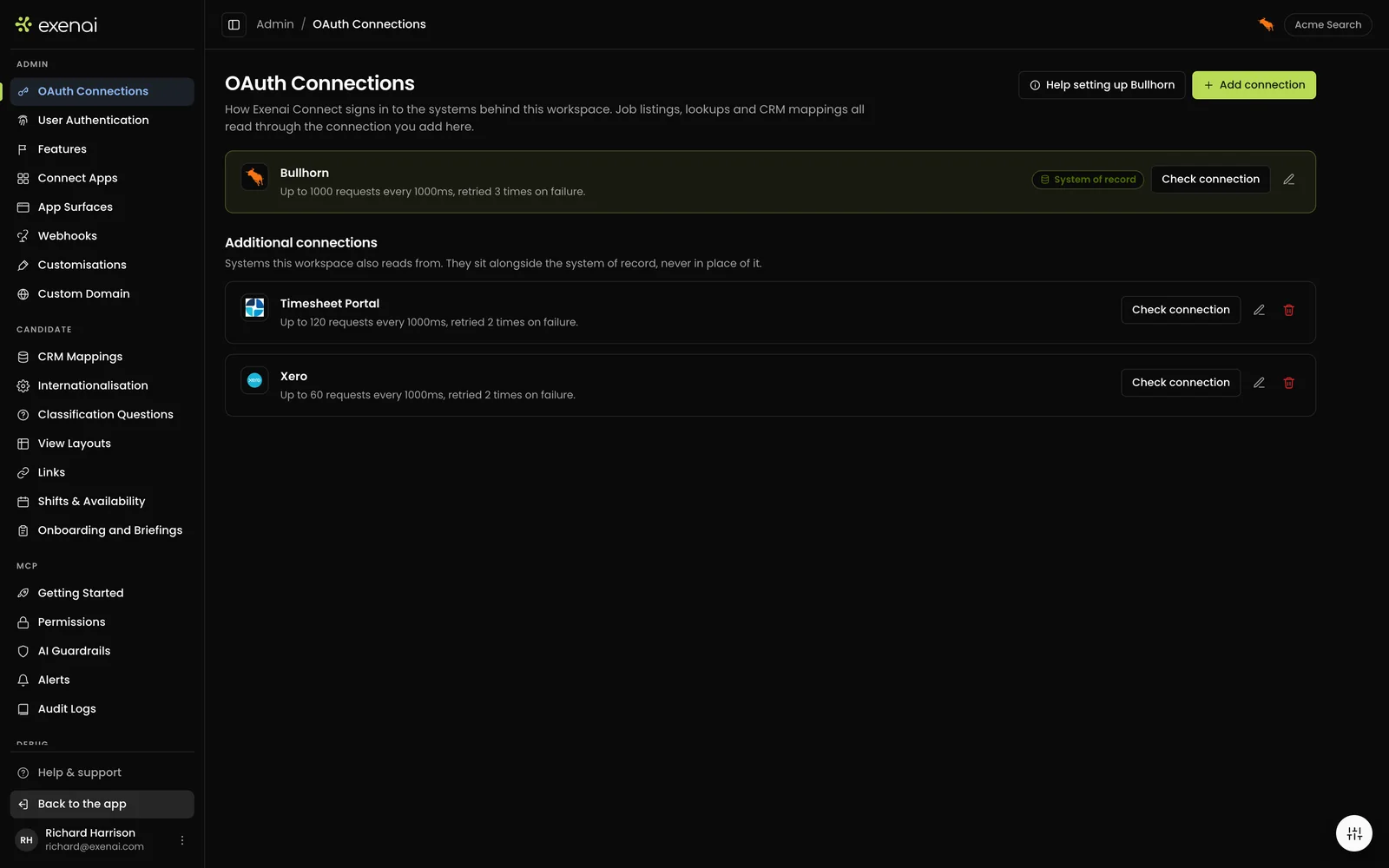Edit the Timesheet Portal connection
The width and height of the screenshot is (1389, 868).
coord(1259,310)
